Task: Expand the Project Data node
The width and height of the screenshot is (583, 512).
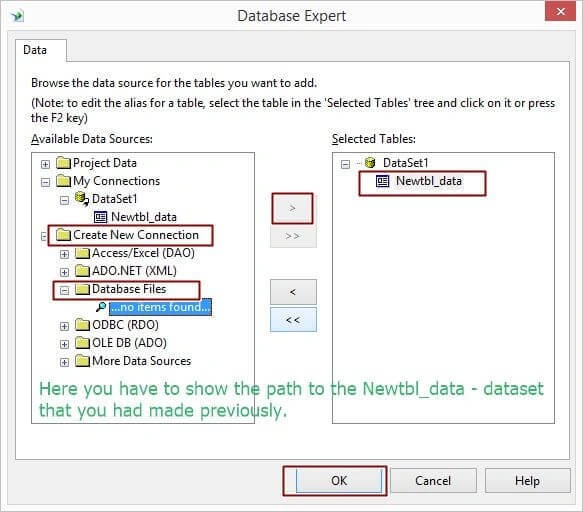Action: click(x=45, y=164)
